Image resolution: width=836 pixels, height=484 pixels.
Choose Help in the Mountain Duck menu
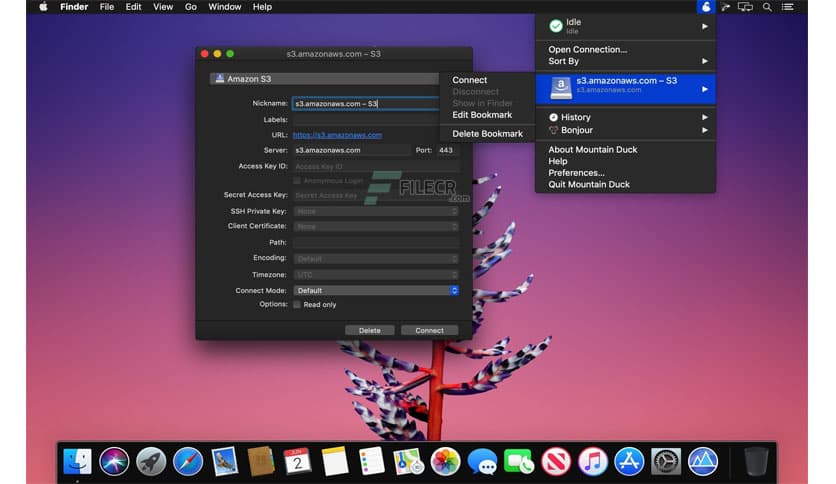click(558, 161)
